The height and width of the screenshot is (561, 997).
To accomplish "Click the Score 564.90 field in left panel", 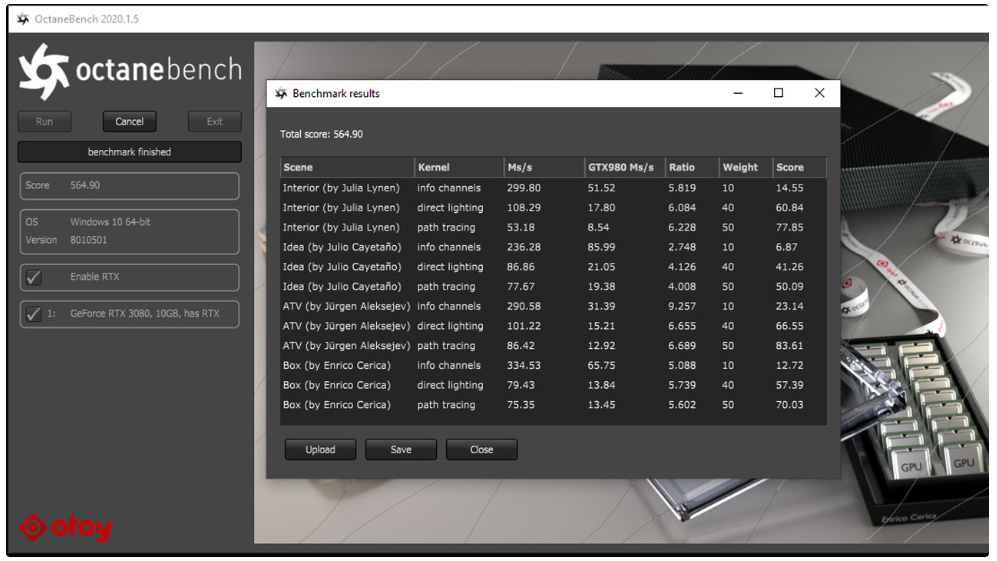I will click(129, 186).
